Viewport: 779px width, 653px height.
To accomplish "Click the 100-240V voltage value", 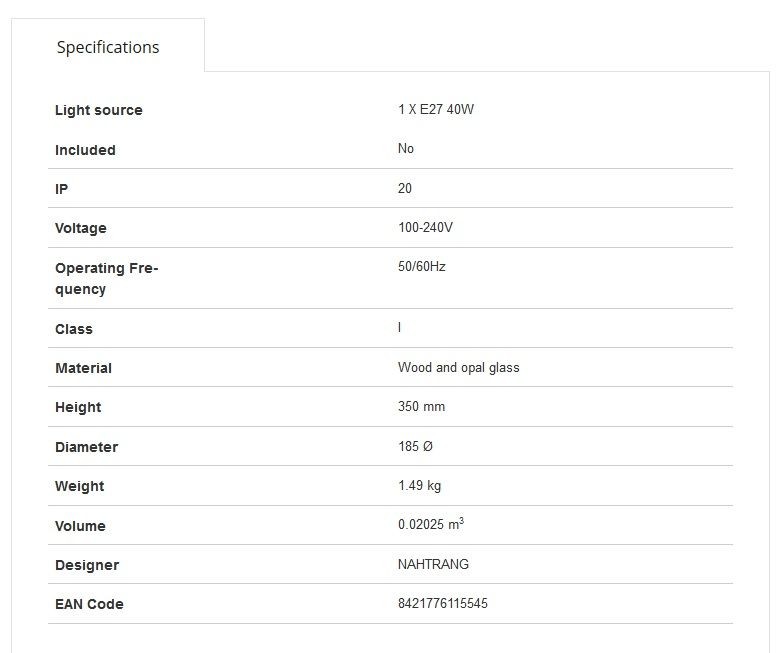I will click(425, 228).
